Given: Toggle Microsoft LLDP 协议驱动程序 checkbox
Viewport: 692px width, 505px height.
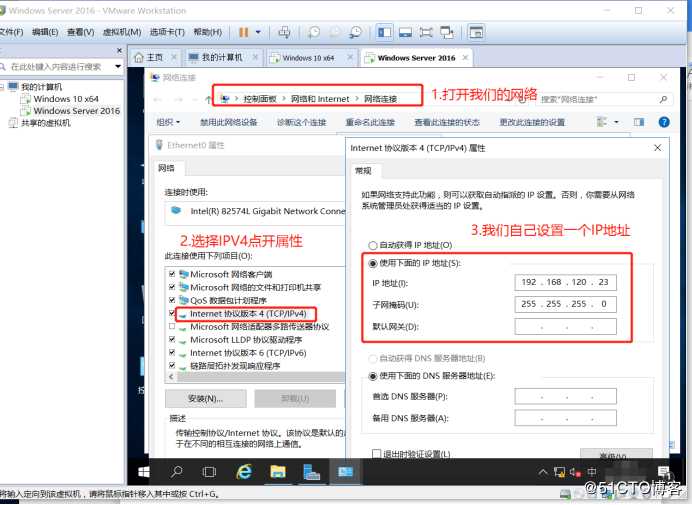Looking at the screenshot, I should pos(172,339).
